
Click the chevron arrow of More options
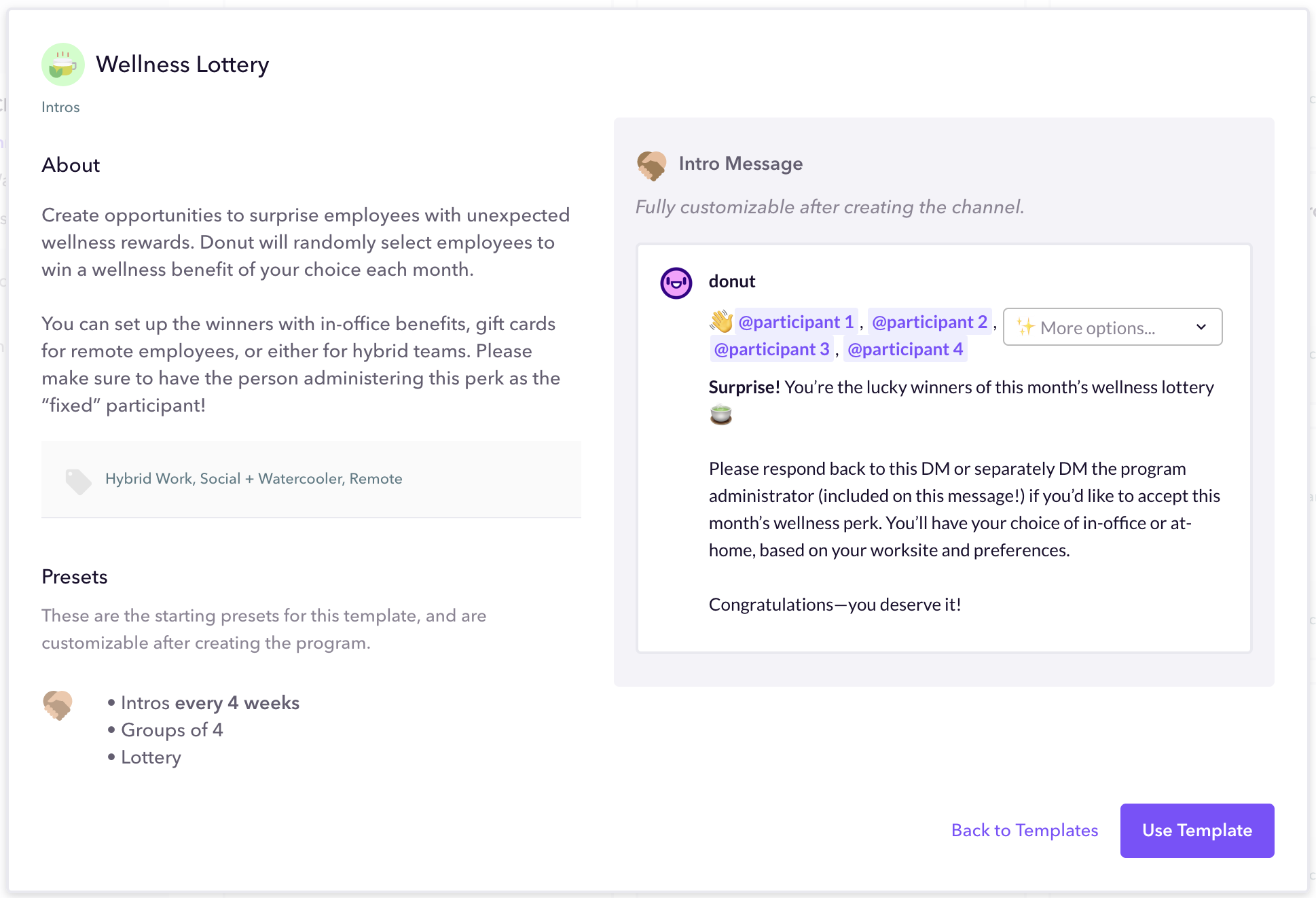[x=1201, y=327]
